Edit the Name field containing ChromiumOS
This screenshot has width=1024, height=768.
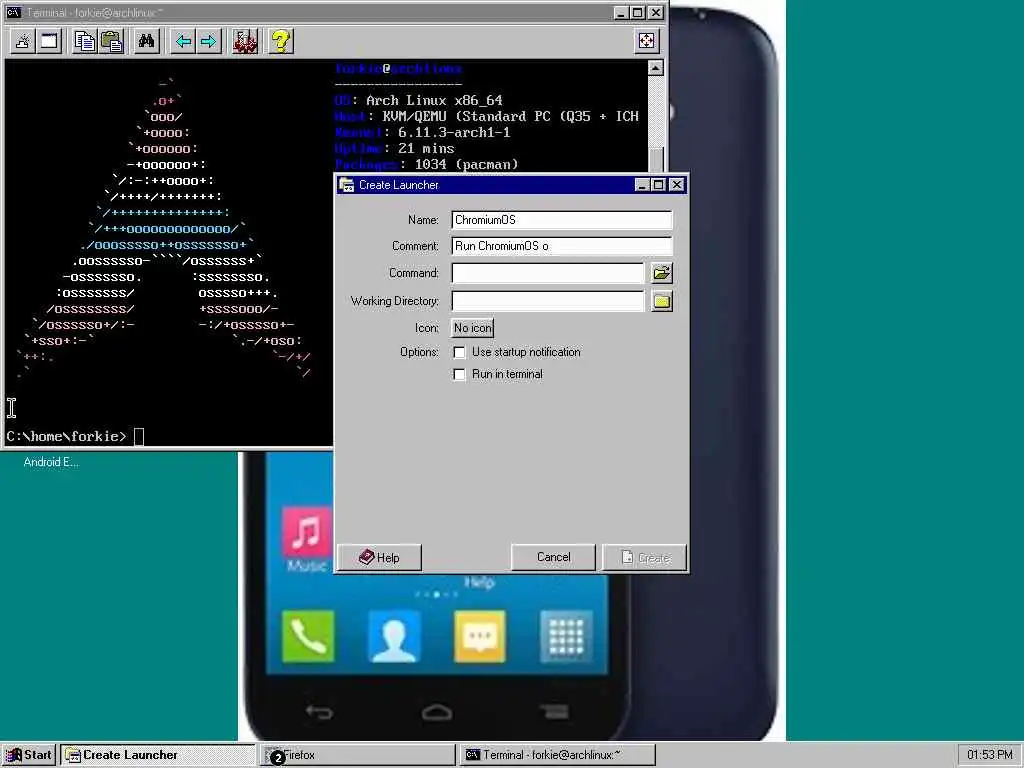point(562,220)
